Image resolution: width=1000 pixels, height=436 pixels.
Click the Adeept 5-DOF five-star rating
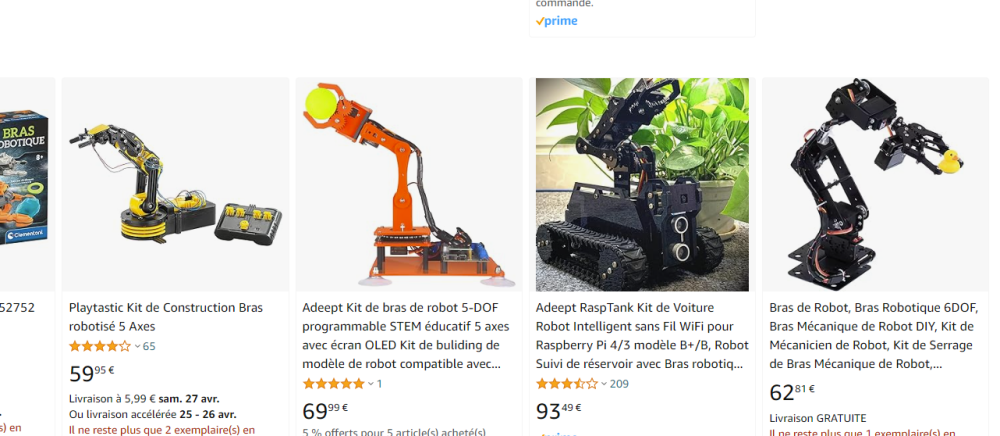pyautogui.click(x=334, y=384)
